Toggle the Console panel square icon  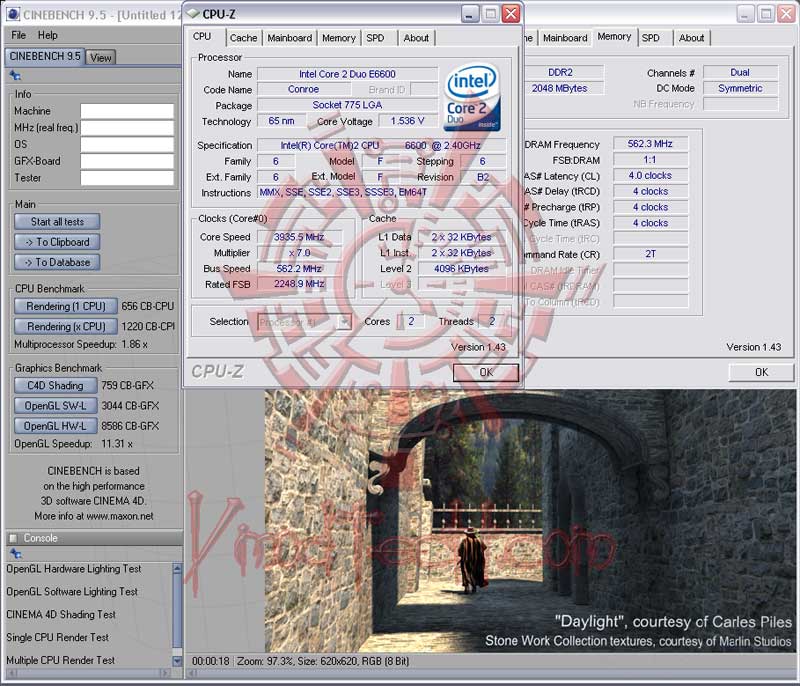[x=13, y=538]
